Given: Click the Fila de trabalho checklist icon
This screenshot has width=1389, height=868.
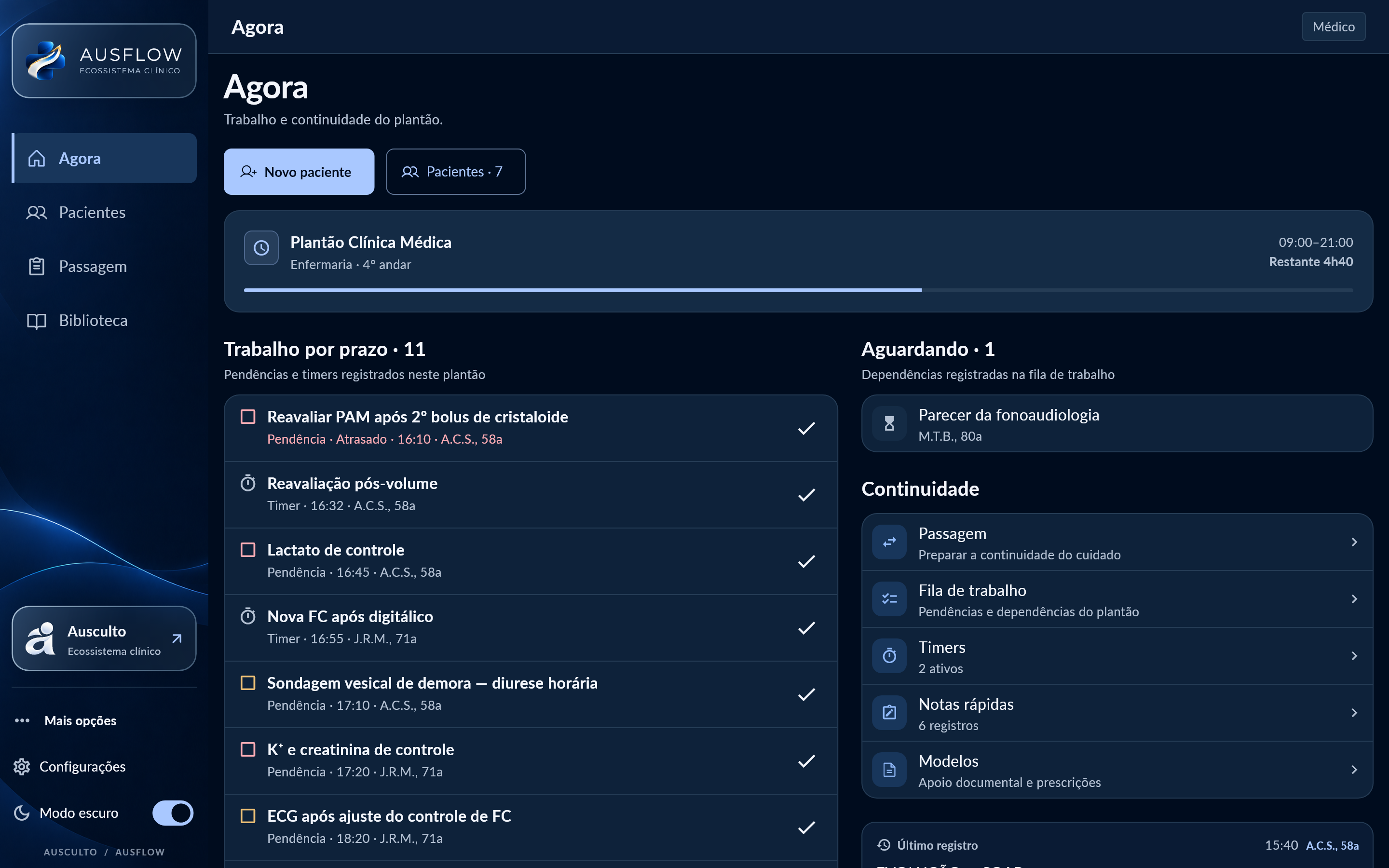Looking at the screenshot, I should click(x=889, y=599).
